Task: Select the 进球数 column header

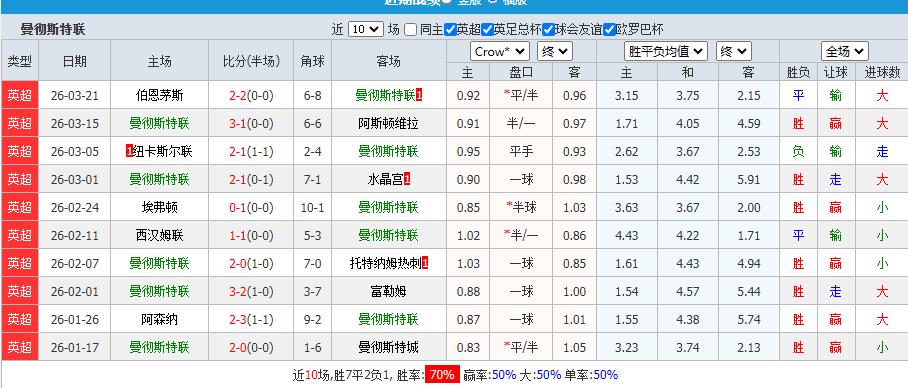Action: (882, 72)
